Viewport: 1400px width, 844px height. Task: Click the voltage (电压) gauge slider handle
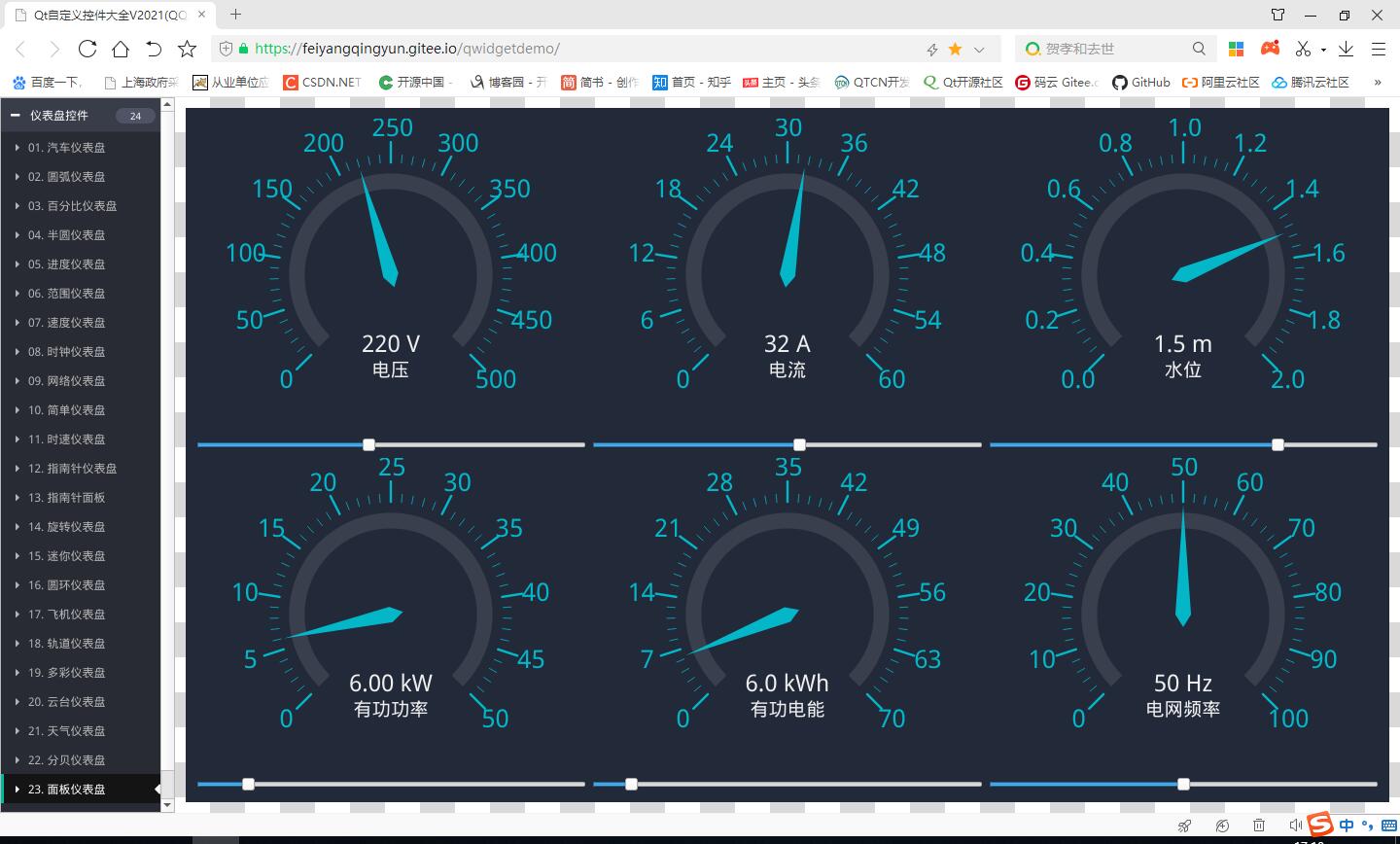(368, 444)
